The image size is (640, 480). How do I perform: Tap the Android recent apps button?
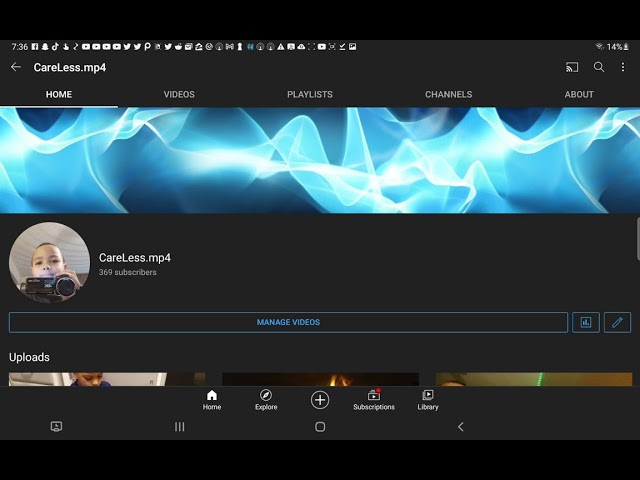click(180, 427)
